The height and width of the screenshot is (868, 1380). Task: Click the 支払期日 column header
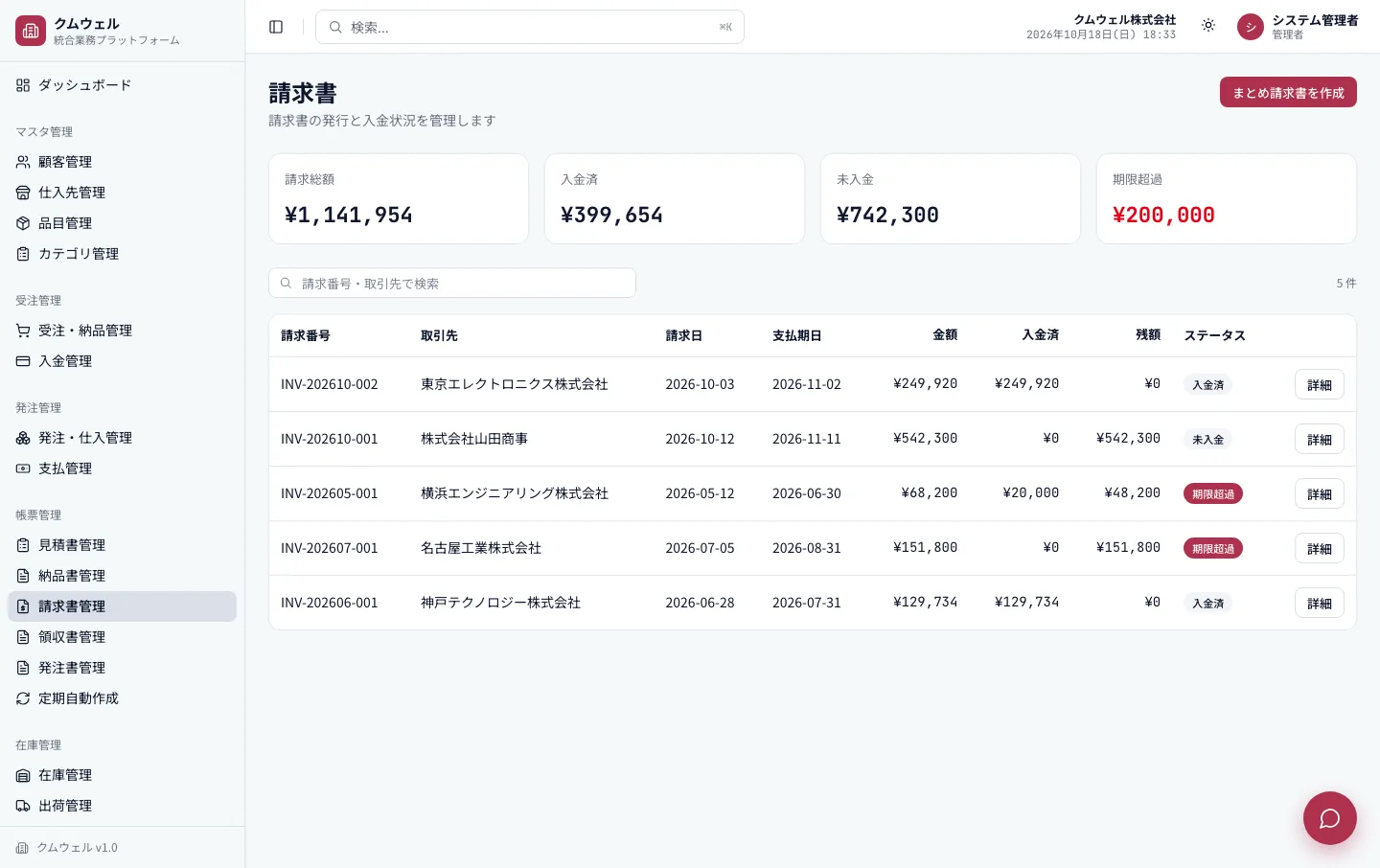797,335
